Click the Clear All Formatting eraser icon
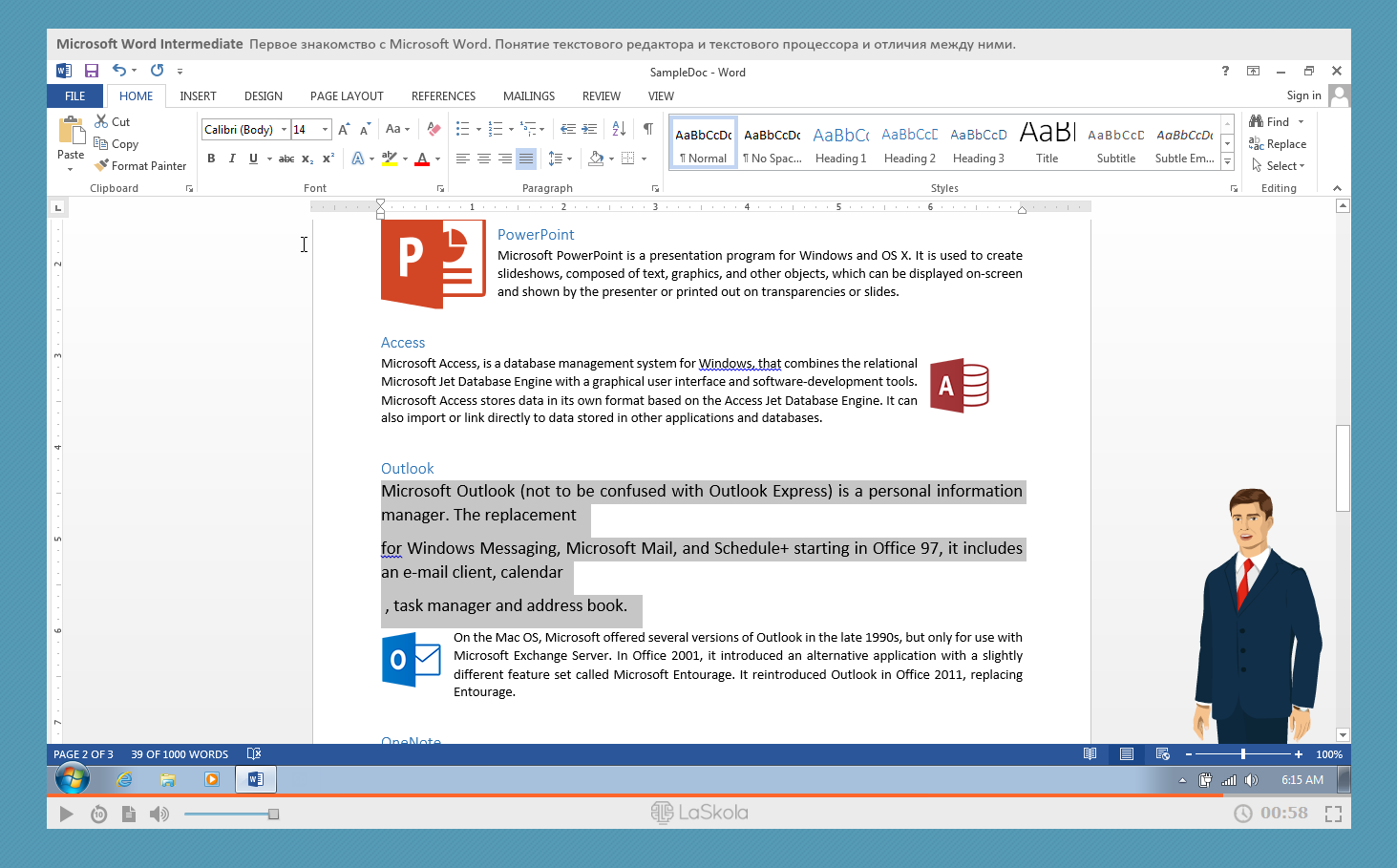This screenshot has height=868, width=1397. pos(434,129)
